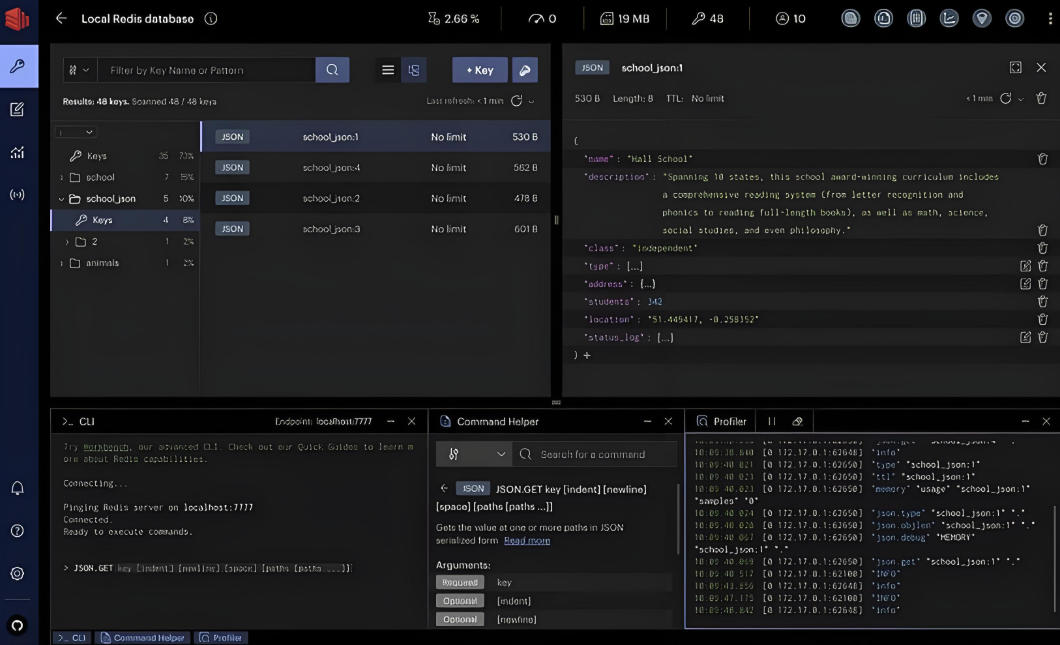
Task: Click the + Key button
Action: (x=479, y=70)
